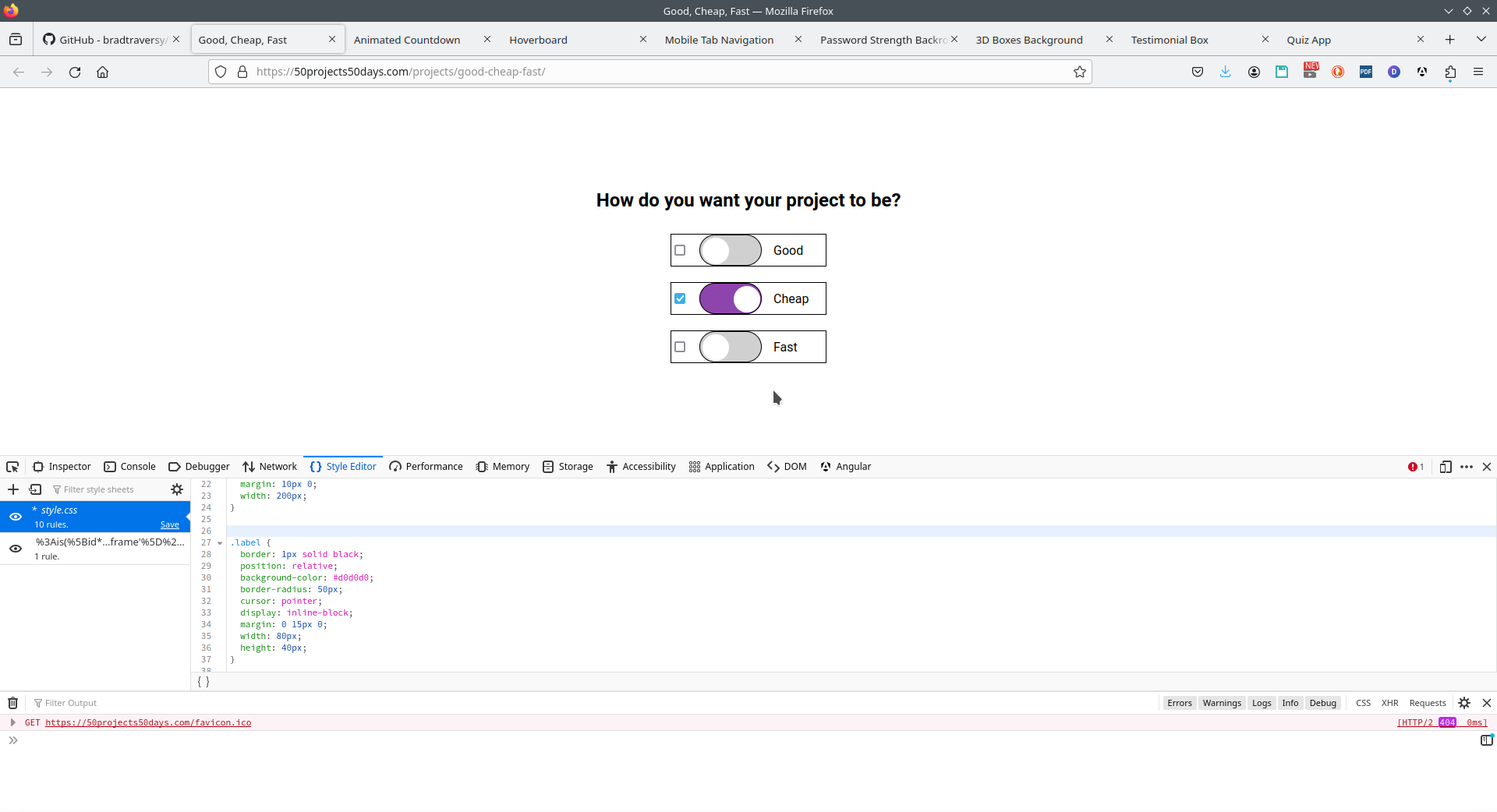Uncheck the Cheap checkbox

coord(680,298)
